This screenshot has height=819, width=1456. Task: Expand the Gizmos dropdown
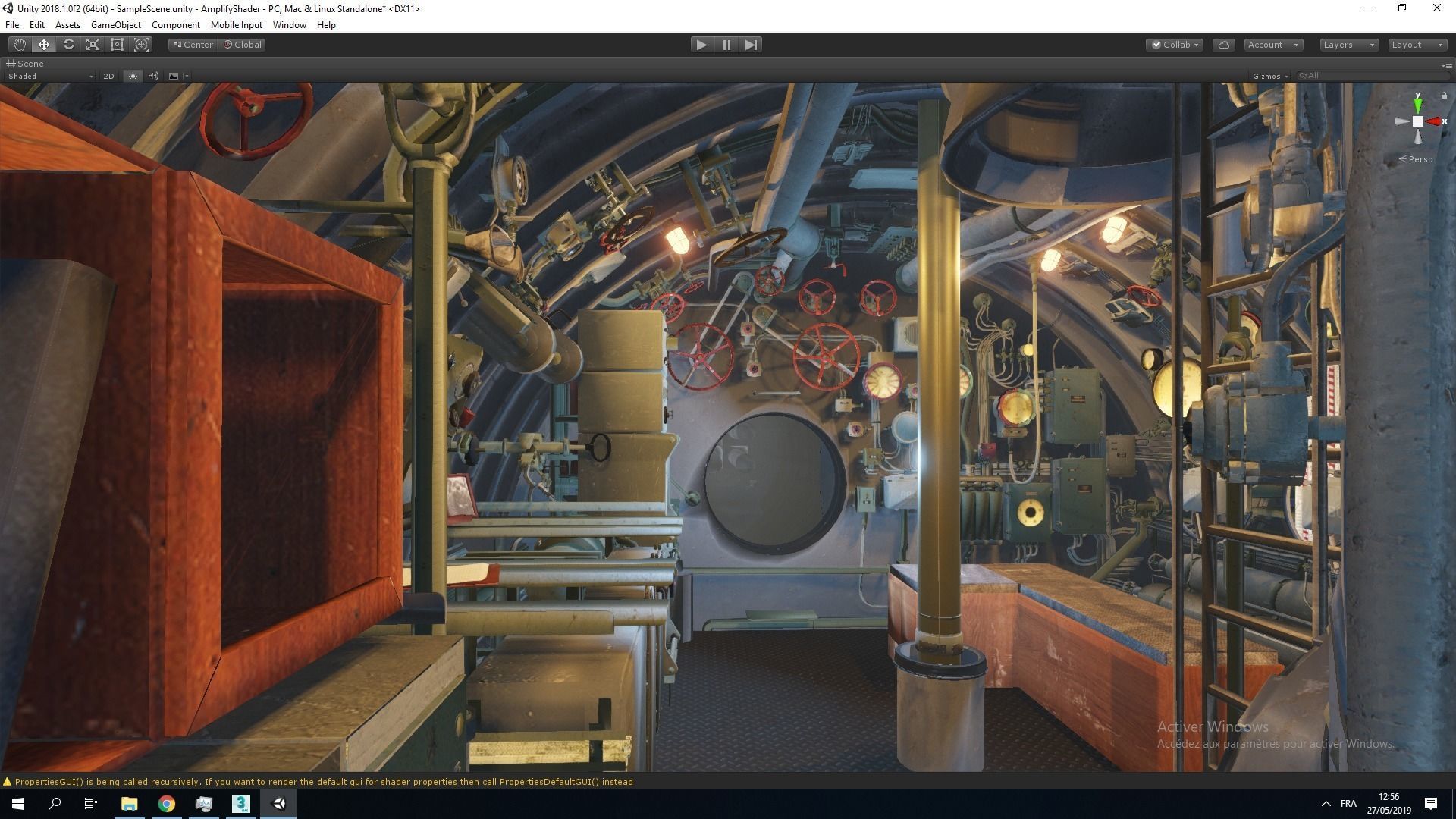tap(1270, 76)
